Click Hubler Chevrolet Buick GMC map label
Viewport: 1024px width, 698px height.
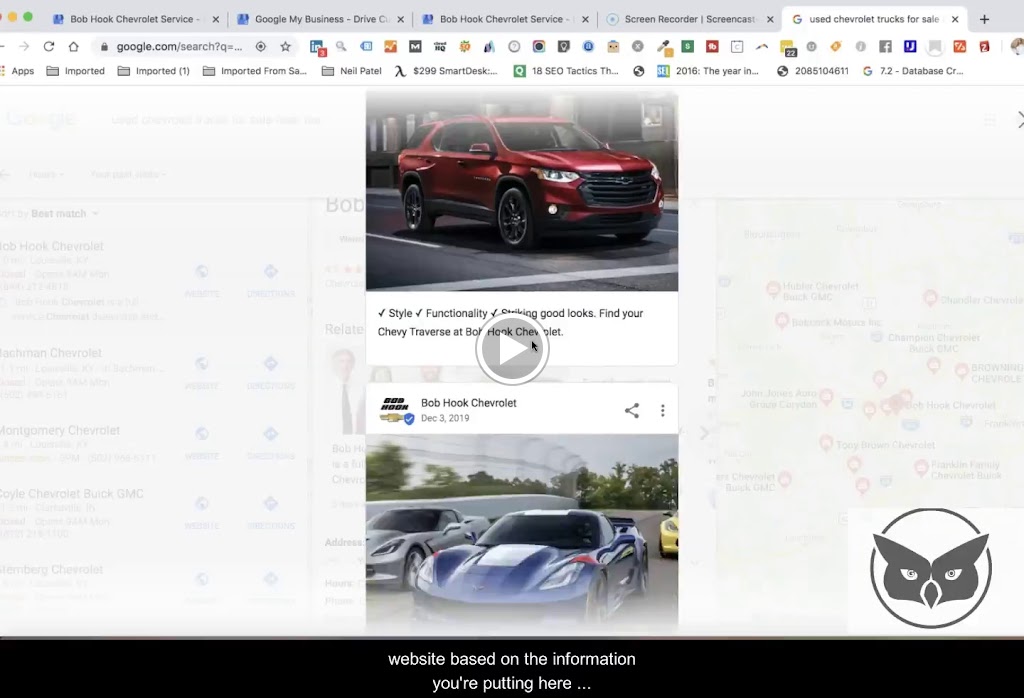click(x=820, y=291)
